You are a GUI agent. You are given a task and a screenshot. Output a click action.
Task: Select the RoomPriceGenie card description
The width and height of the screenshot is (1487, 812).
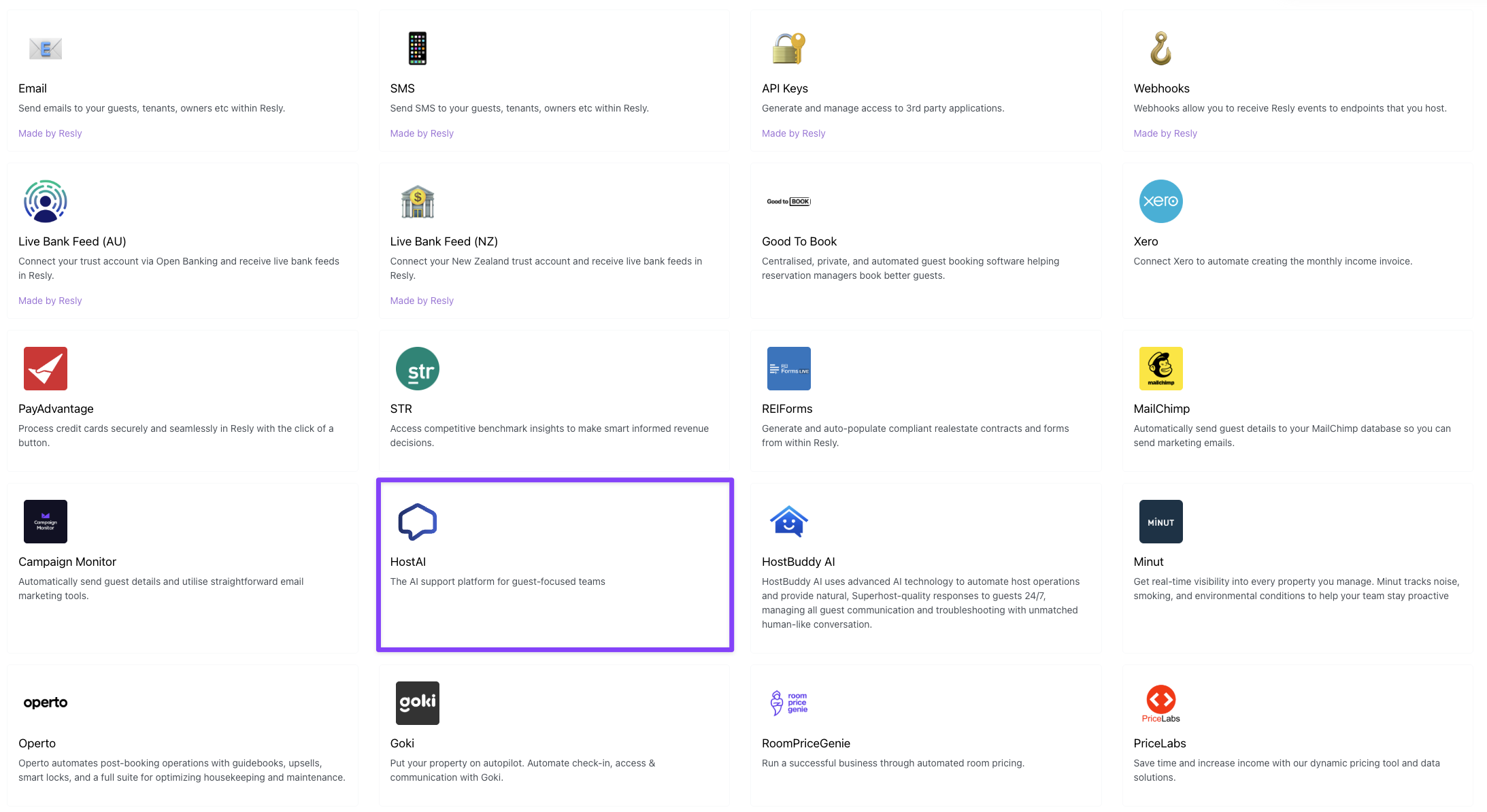892,763
